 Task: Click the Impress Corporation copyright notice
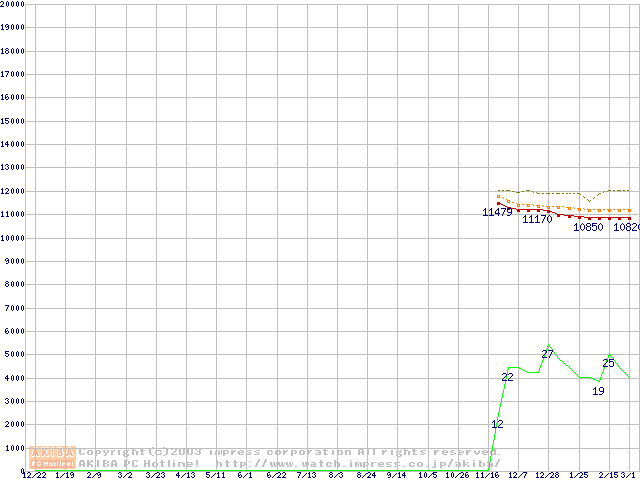pos(289,452)
